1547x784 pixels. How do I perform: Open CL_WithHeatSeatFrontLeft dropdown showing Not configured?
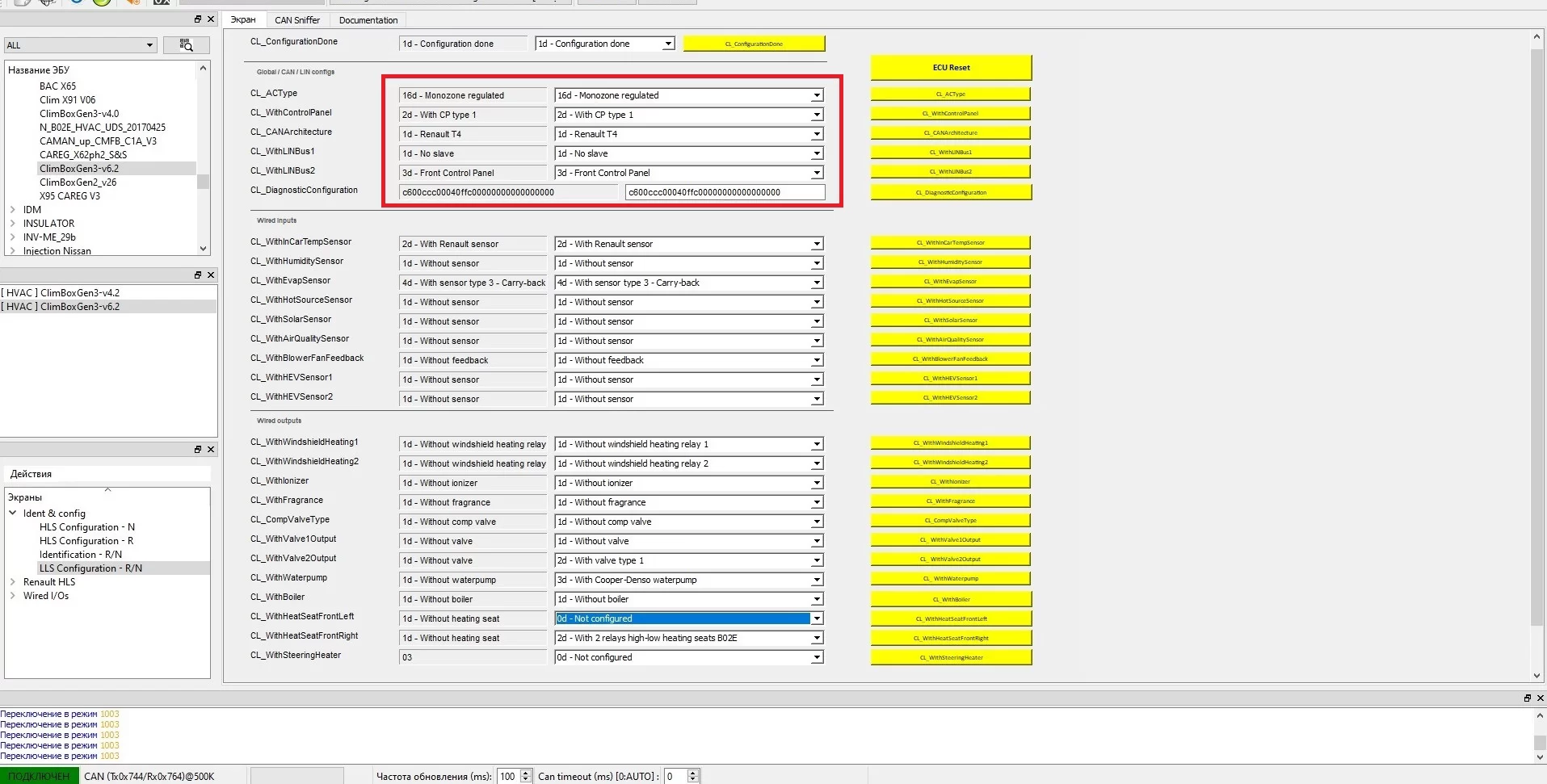(x=817, y=618)
